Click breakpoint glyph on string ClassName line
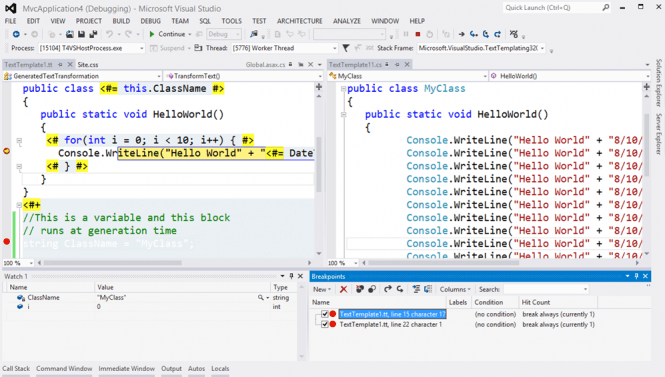The image size is (665, 377). [x=6, y=242]
